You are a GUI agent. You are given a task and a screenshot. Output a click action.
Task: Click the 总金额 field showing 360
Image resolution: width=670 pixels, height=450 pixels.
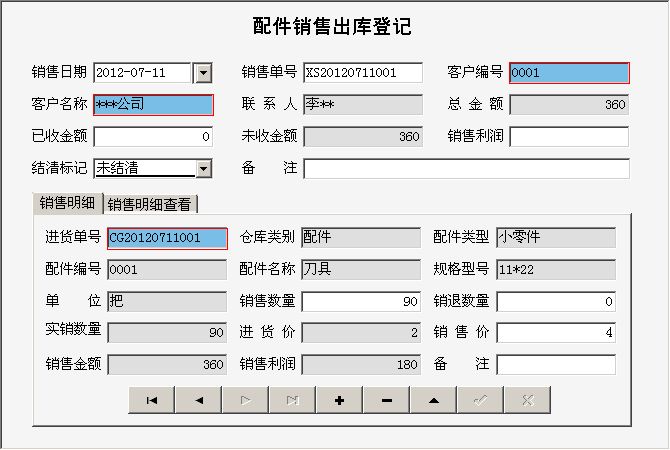point(569,105)
